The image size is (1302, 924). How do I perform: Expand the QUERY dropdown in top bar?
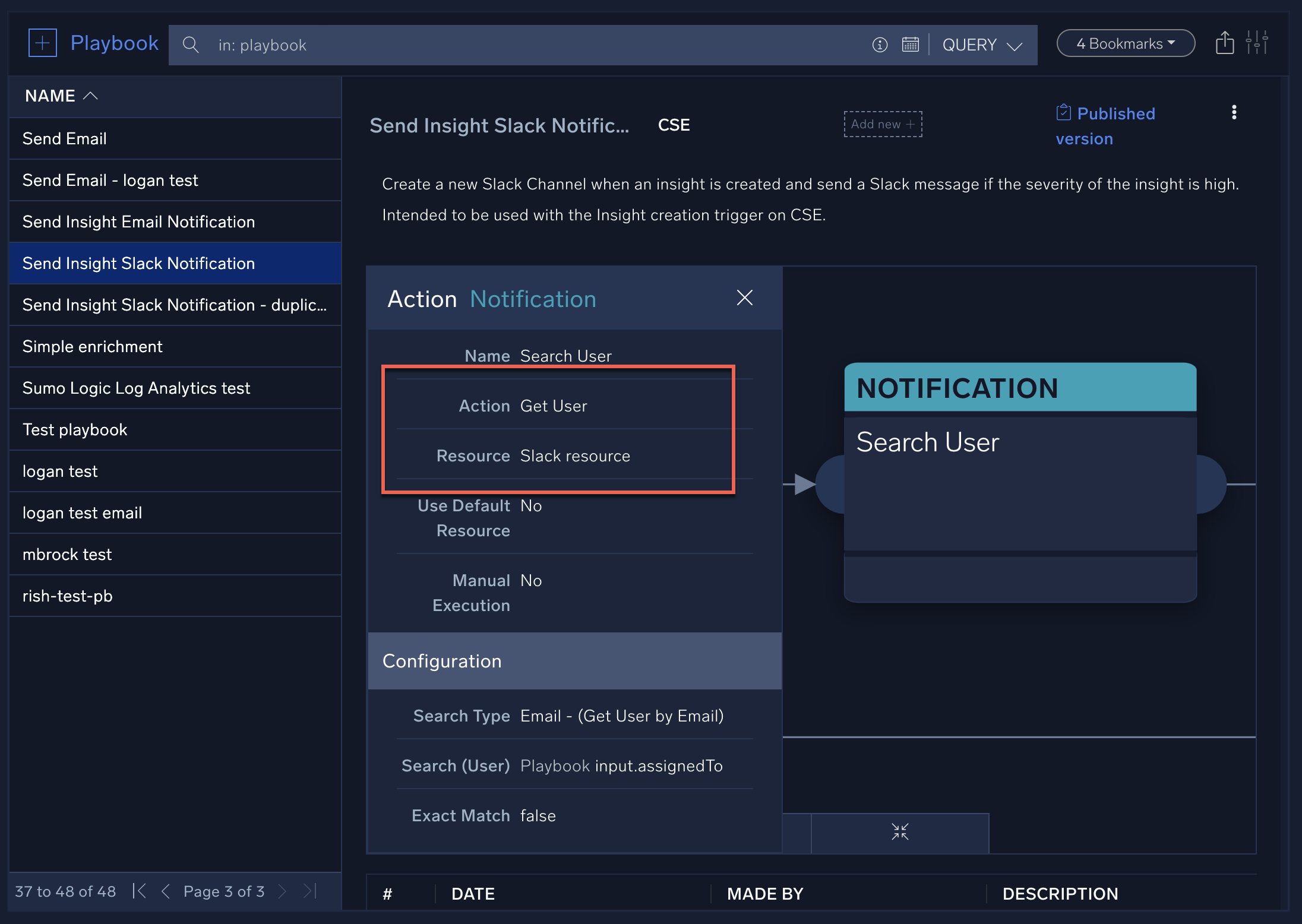[x=983, y=43]
